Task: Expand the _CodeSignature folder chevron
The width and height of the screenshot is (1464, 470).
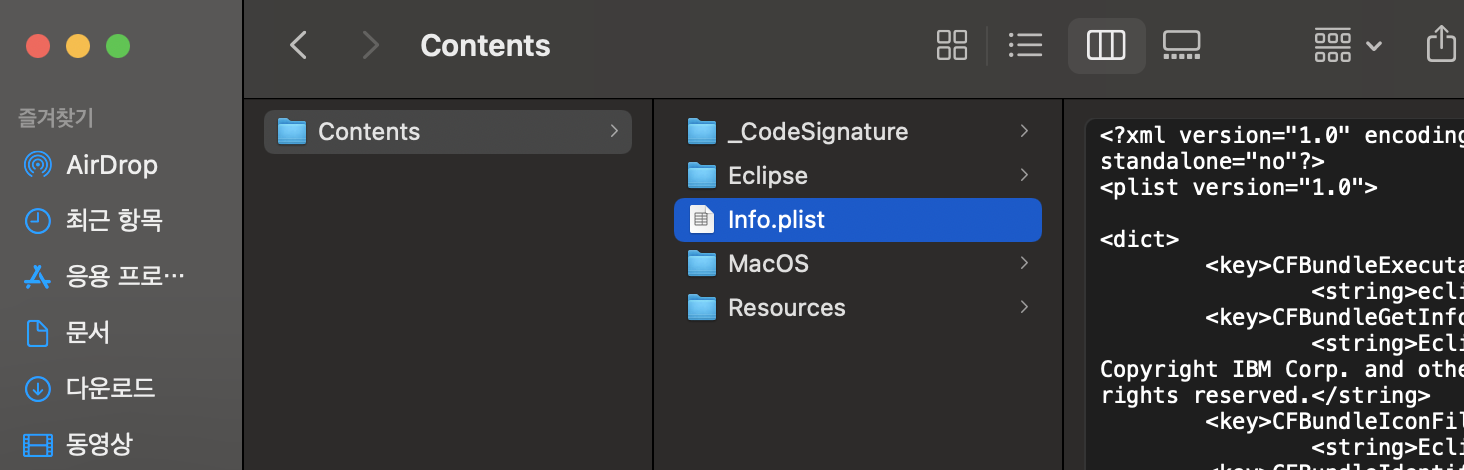Action: point(1023,132)
